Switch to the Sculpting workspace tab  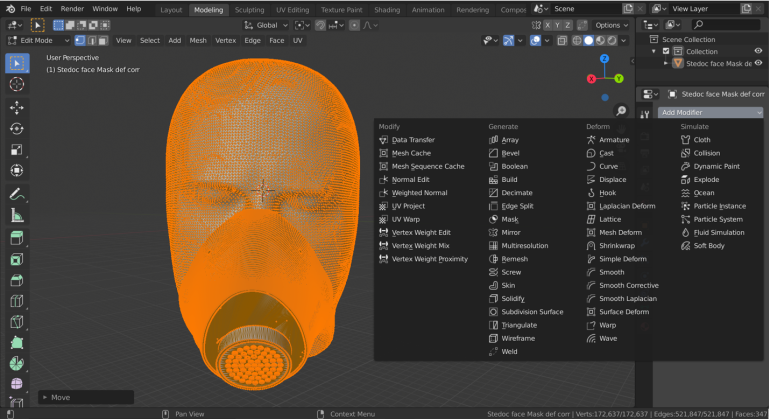pos(249,9)
